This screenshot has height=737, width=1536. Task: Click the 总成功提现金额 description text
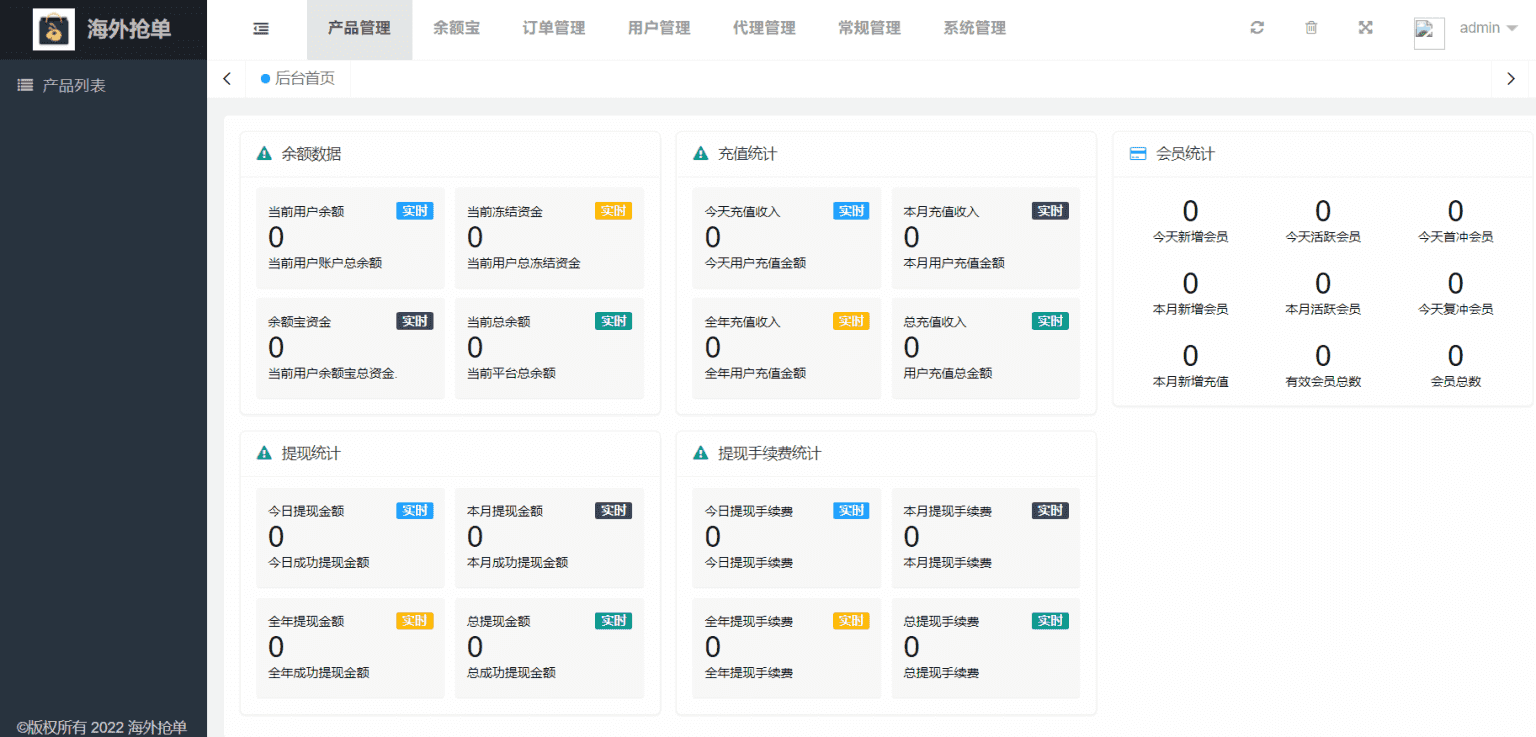coord(511,673)
